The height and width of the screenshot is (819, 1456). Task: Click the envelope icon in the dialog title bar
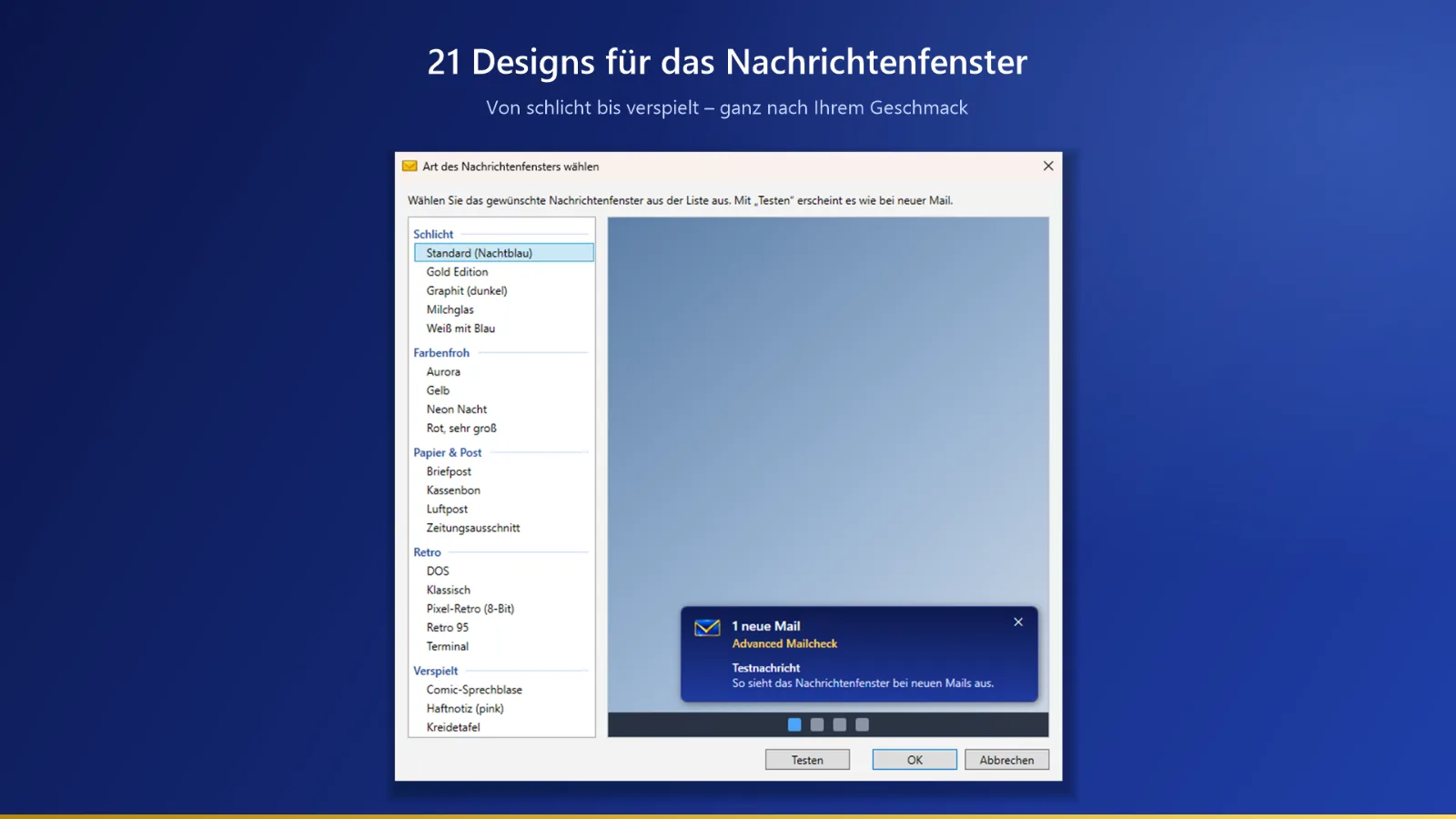click(409, 167)
